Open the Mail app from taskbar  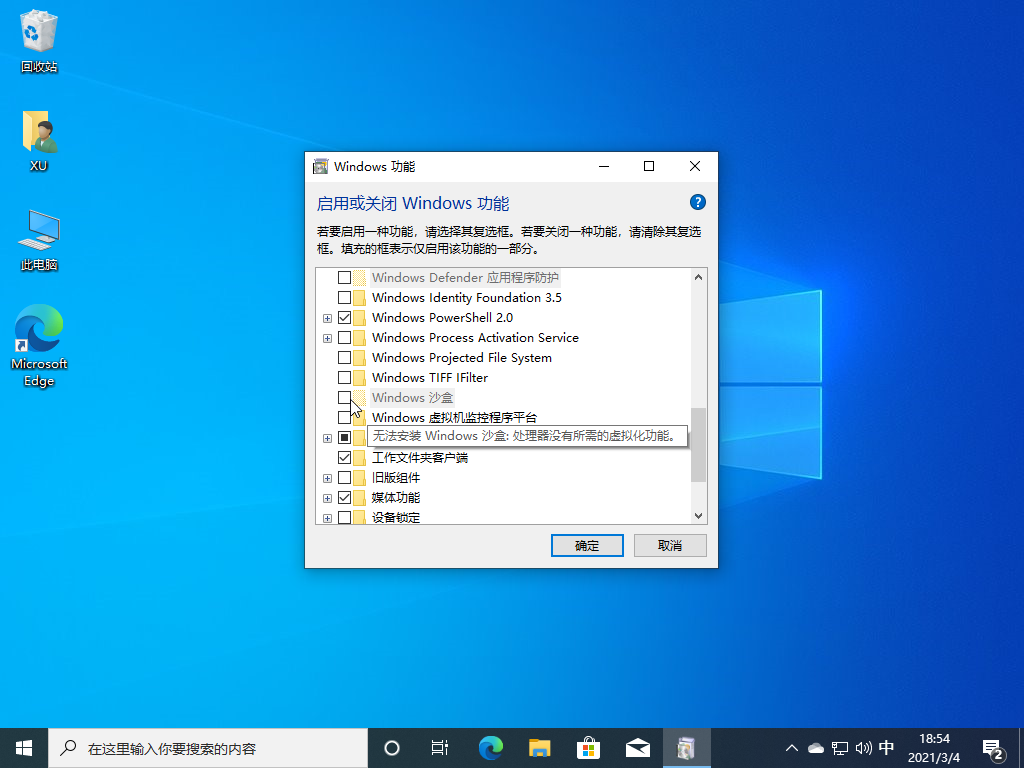pos(637,748)
